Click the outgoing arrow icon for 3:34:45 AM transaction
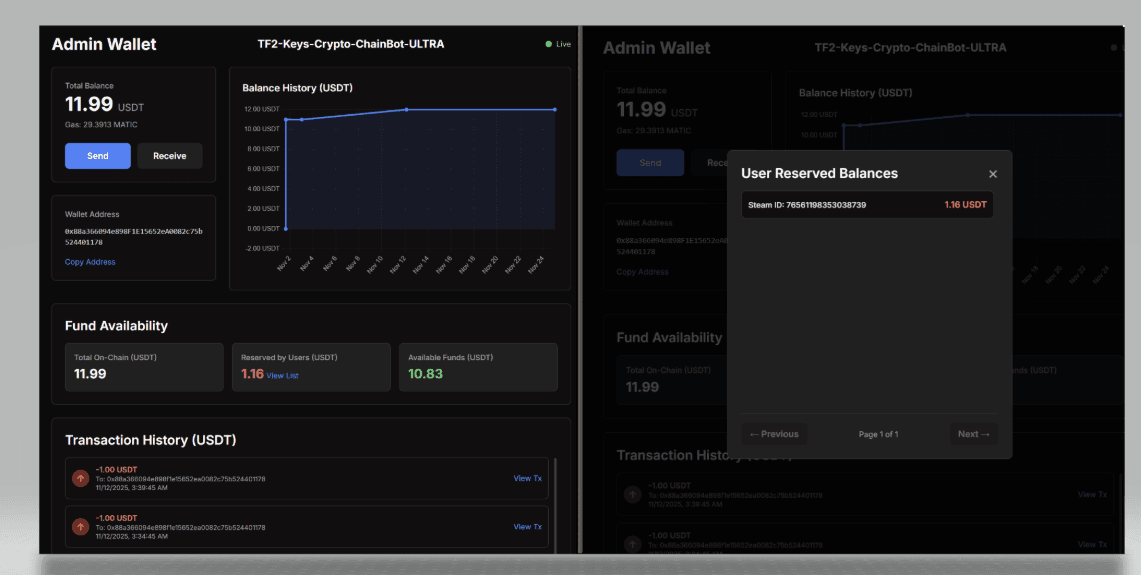Image resolution: width=1141 pixels, height=575 pixels. click(81, 527)
